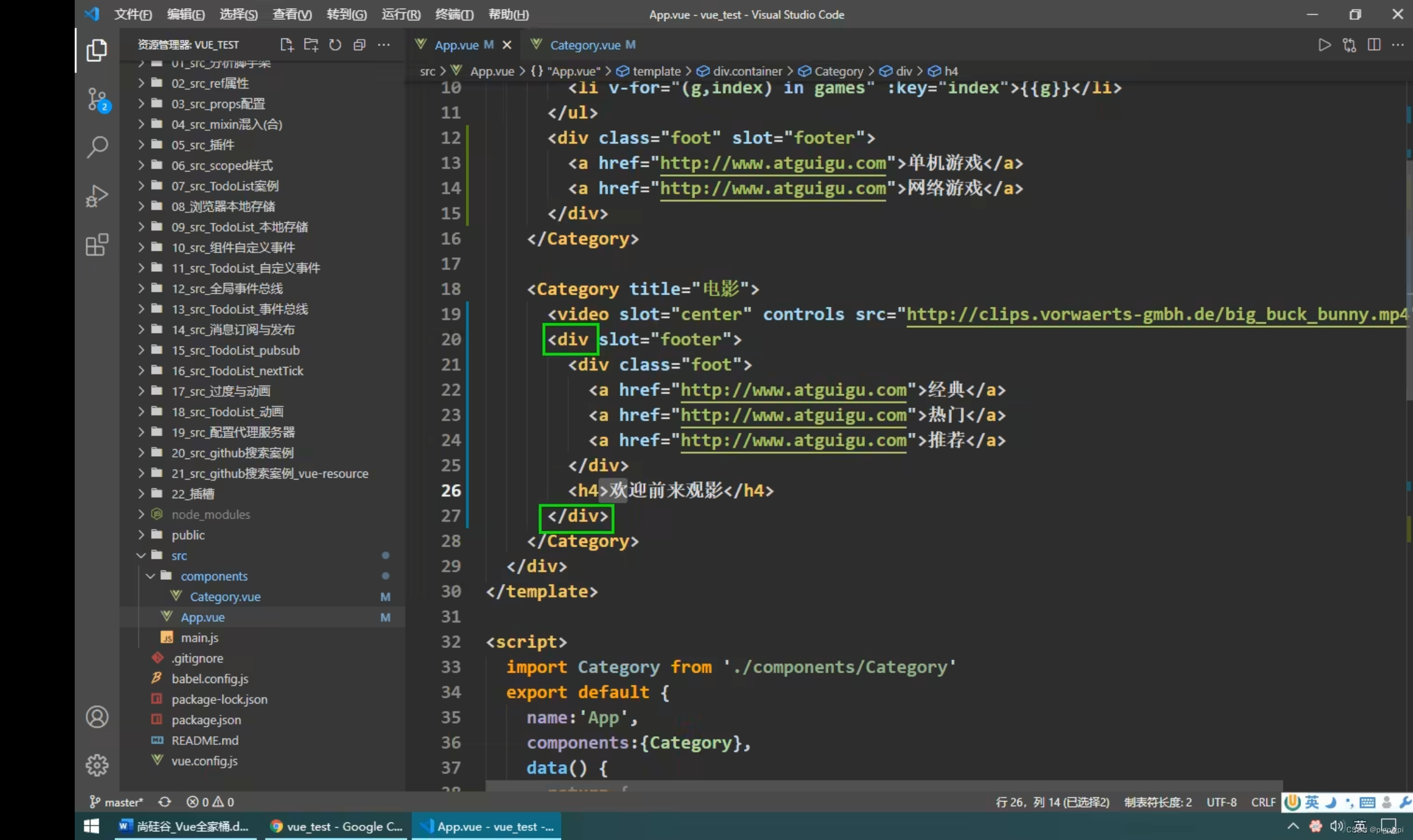Click line number 20 in the gutter
The image size is (1413, 840).
tap(451, 339)
